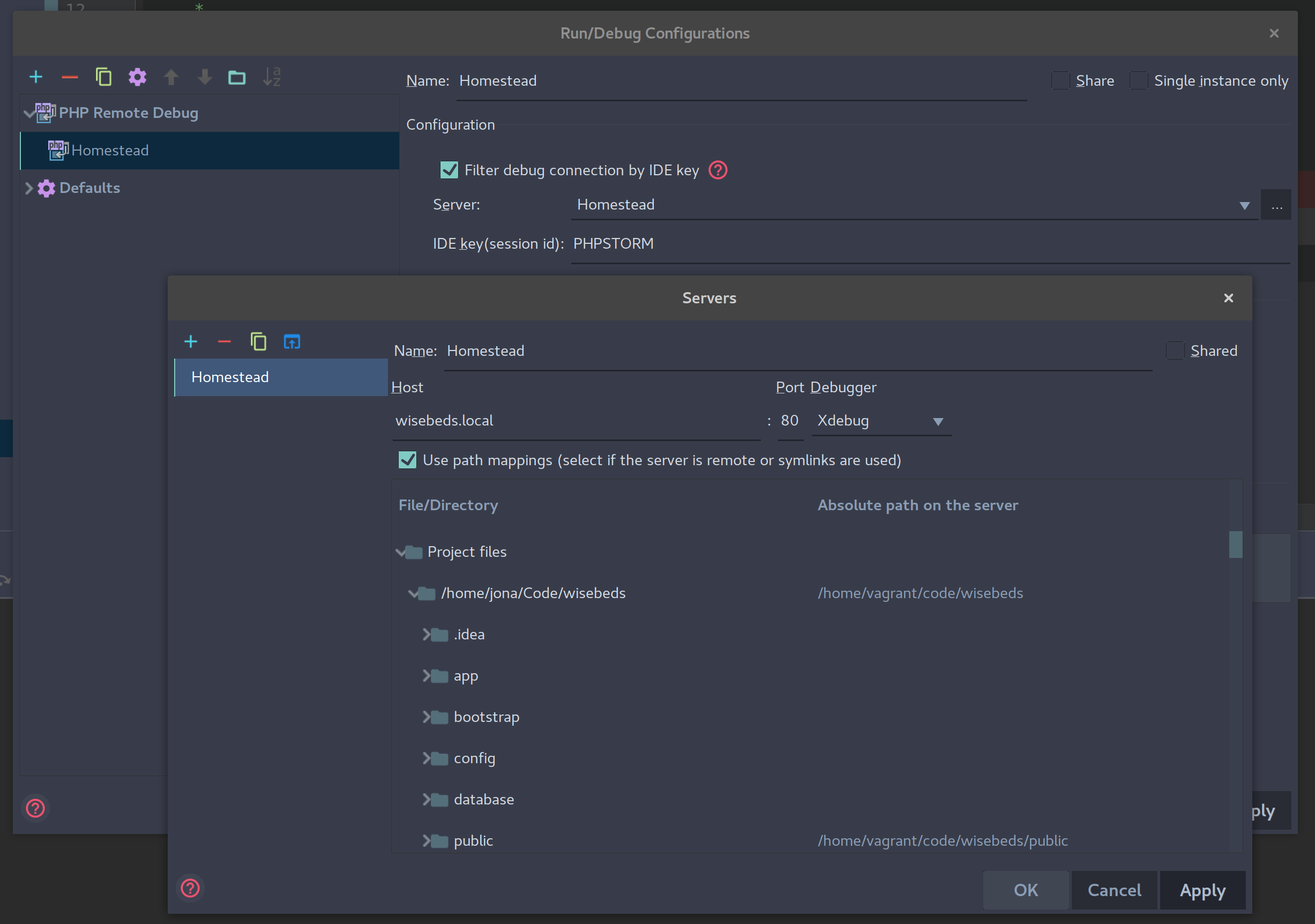Screen dimensions: 1315x924
Task: Click the import server icon in Servers toolbar
Action: click(292, 342)
